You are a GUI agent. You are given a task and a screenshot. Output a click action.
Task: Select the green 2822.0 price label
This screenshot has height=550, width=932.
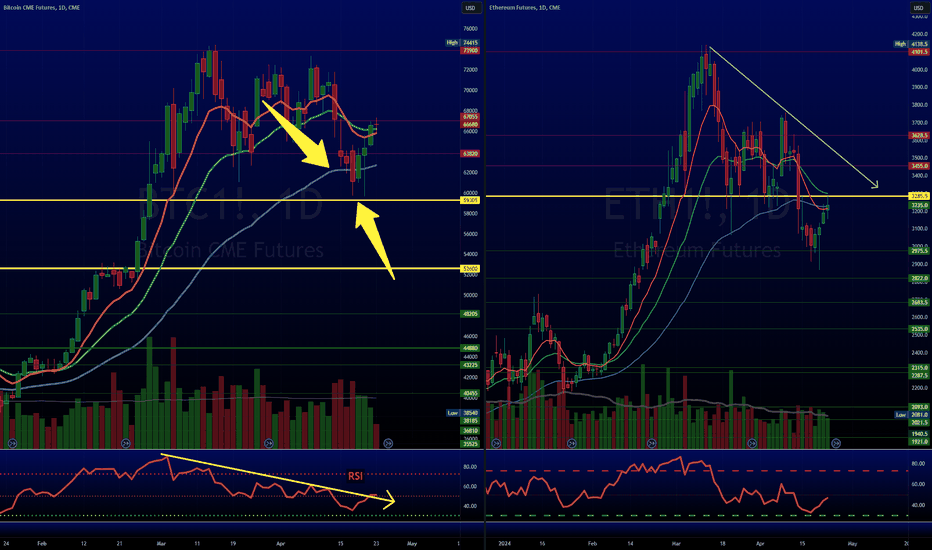pyautogui.click(x=919, y=278)
